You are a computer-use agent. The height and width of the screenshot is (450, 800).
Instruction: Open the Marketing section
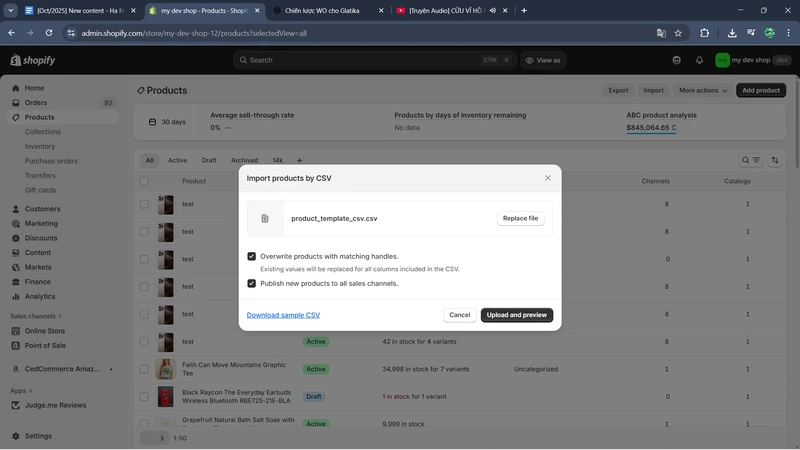coord(41,223)
